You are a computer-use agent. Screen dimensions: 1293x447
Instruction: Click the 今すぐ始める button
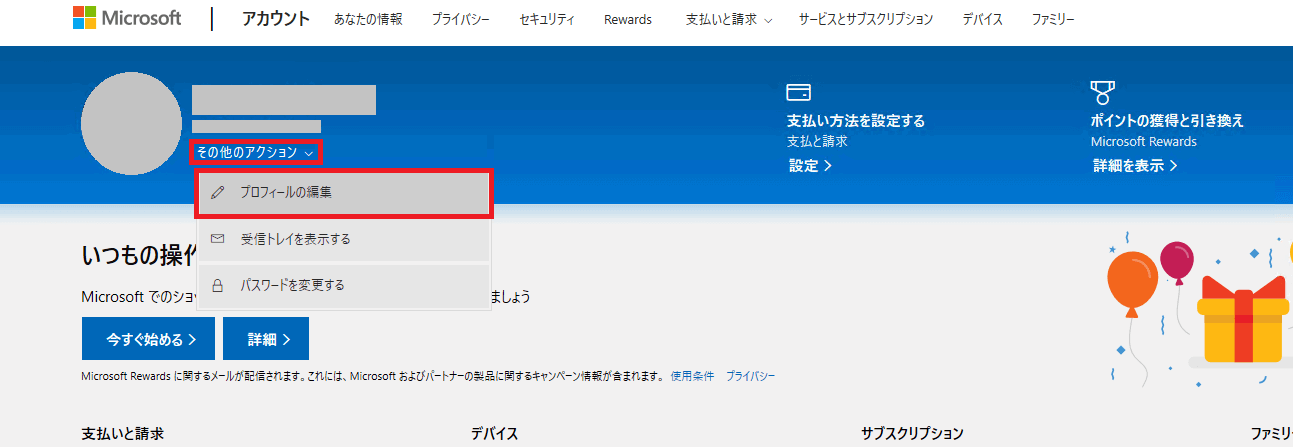pyautogui.click(x=146, y=339)
